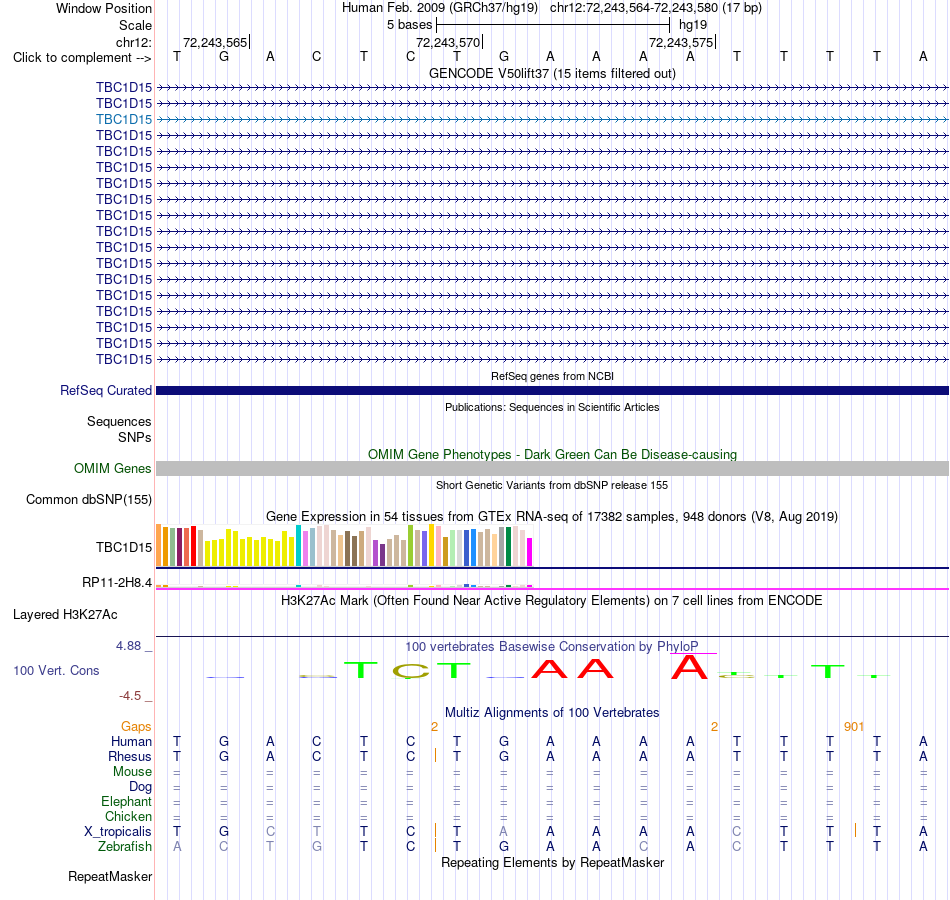Viewport: 950px width, 900px height.
Task: Click the '5 bases' scale text
Action: coord(410,25)
